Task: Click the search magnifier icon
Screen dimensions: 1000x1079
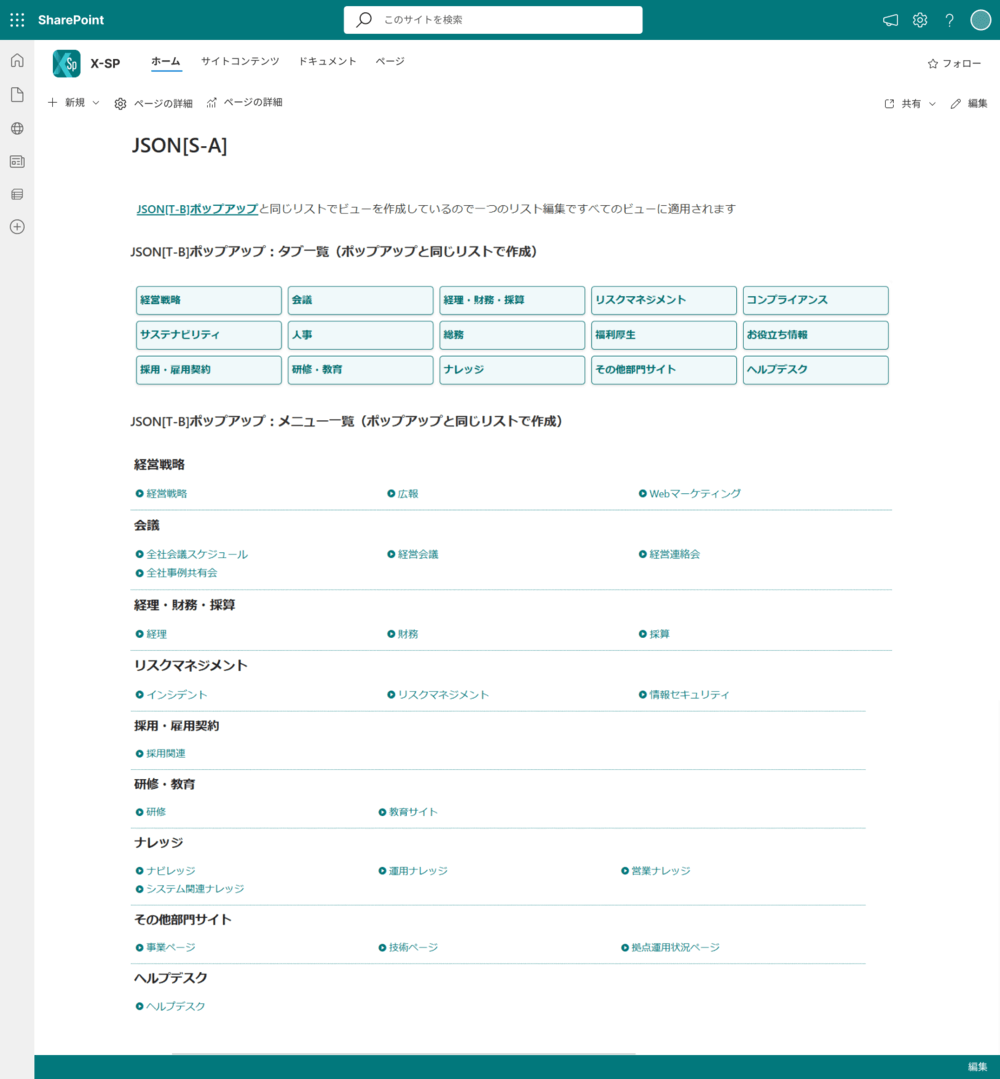Action: click(364, 19)
